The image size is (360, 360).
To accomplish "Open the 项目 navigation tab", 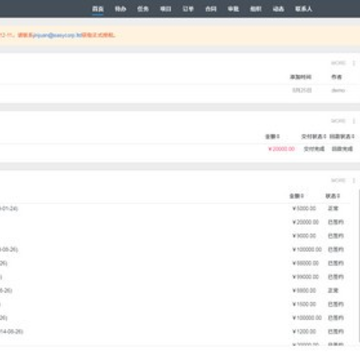I will [166, 9].
